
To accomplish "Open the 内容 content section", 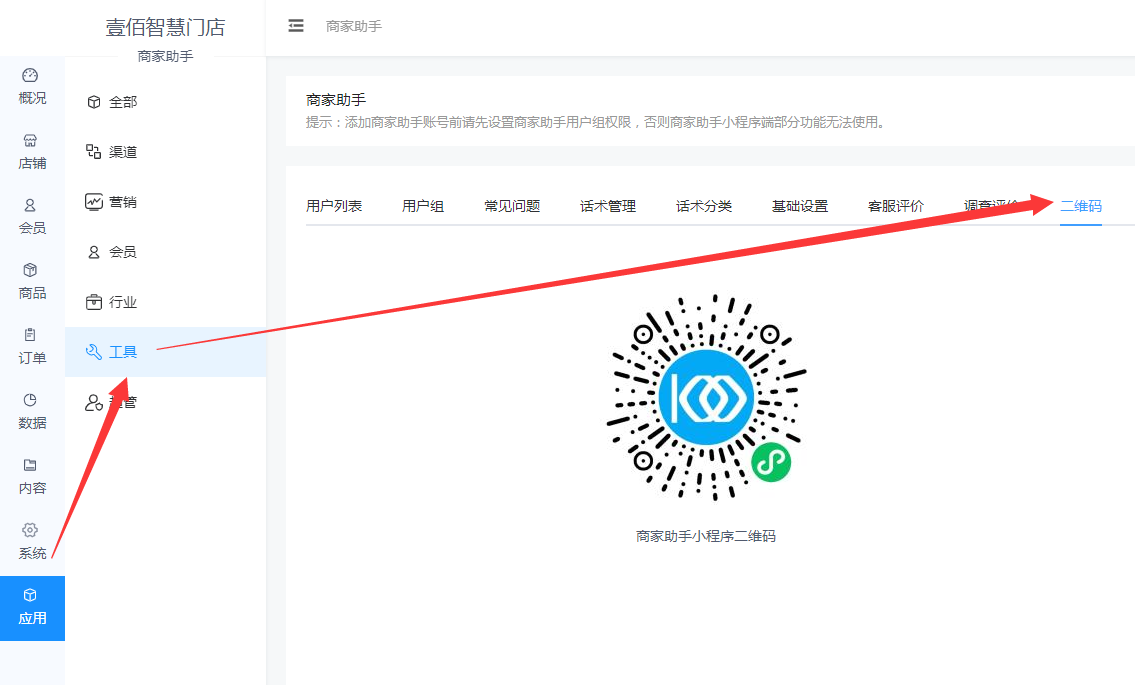I will pyautogui.click(x=32, y=476).
